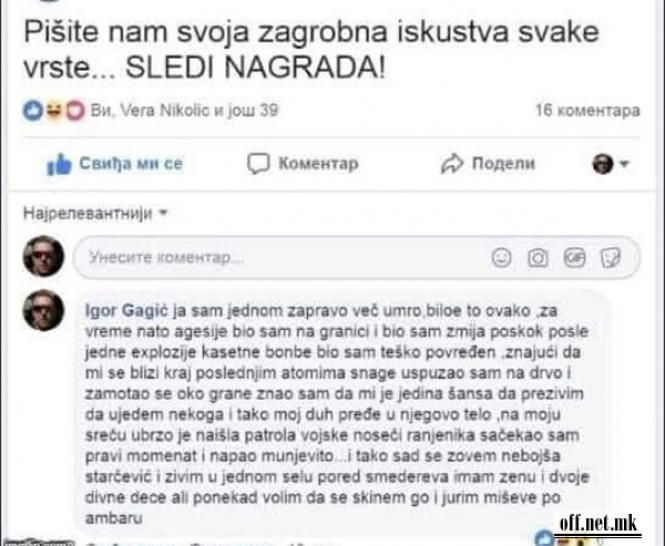The width and height of the screenshot is (665, 546).
Task: Open the 16 коментара link
Action: [x=588, y=110]
